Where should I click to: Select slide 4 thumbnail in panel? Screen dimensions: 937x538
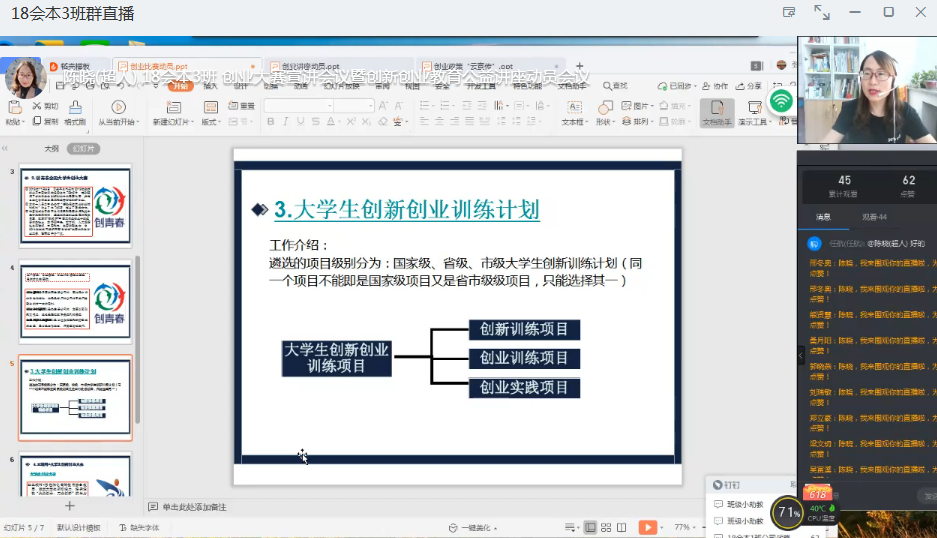[75, 301]
